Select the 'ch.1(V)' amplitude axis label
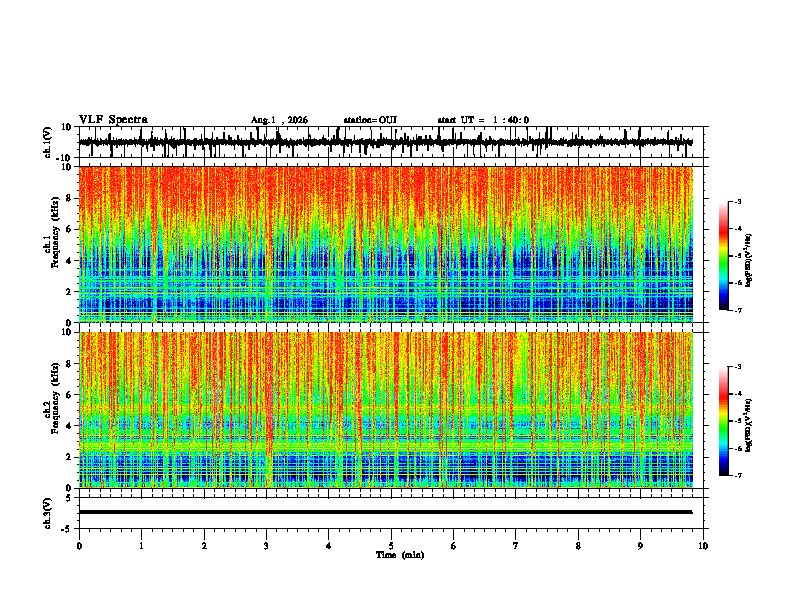This screenshot has height=612, width=792. tap(48, 144)
